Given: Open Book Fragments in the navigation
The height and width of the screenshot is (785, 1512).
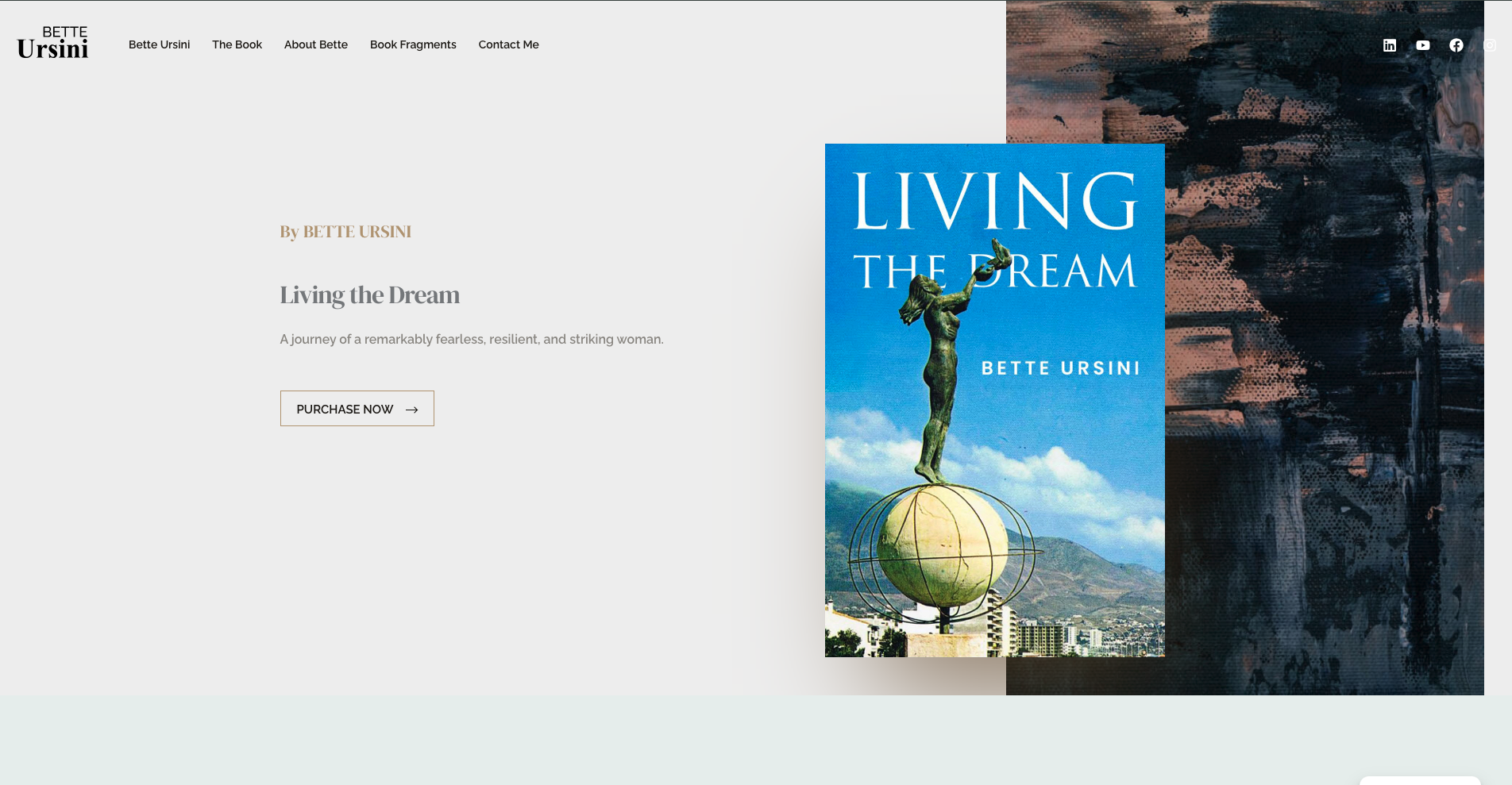Looking at the screenshot, I should (x=413, y=44).
